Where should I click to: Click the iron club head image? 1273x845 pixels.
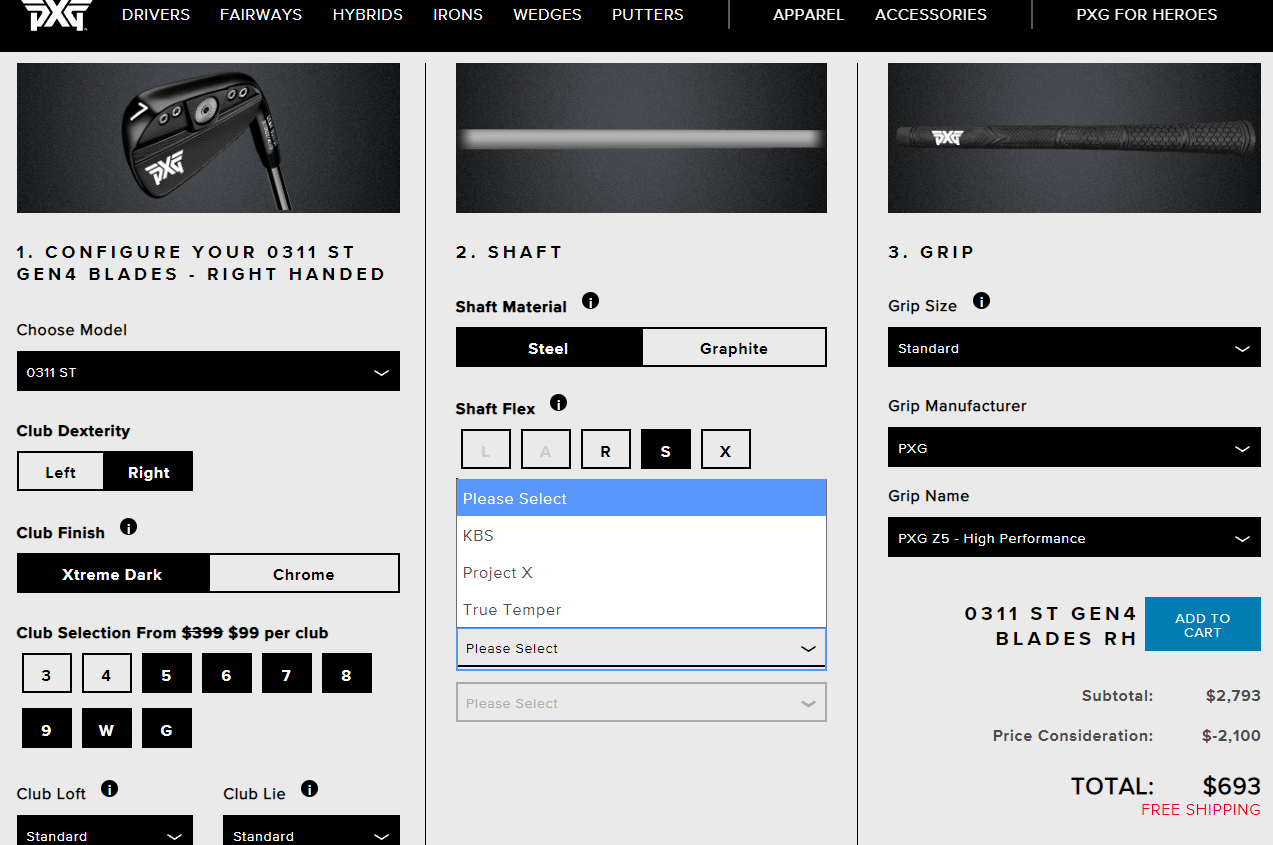[x=208, y=138]
